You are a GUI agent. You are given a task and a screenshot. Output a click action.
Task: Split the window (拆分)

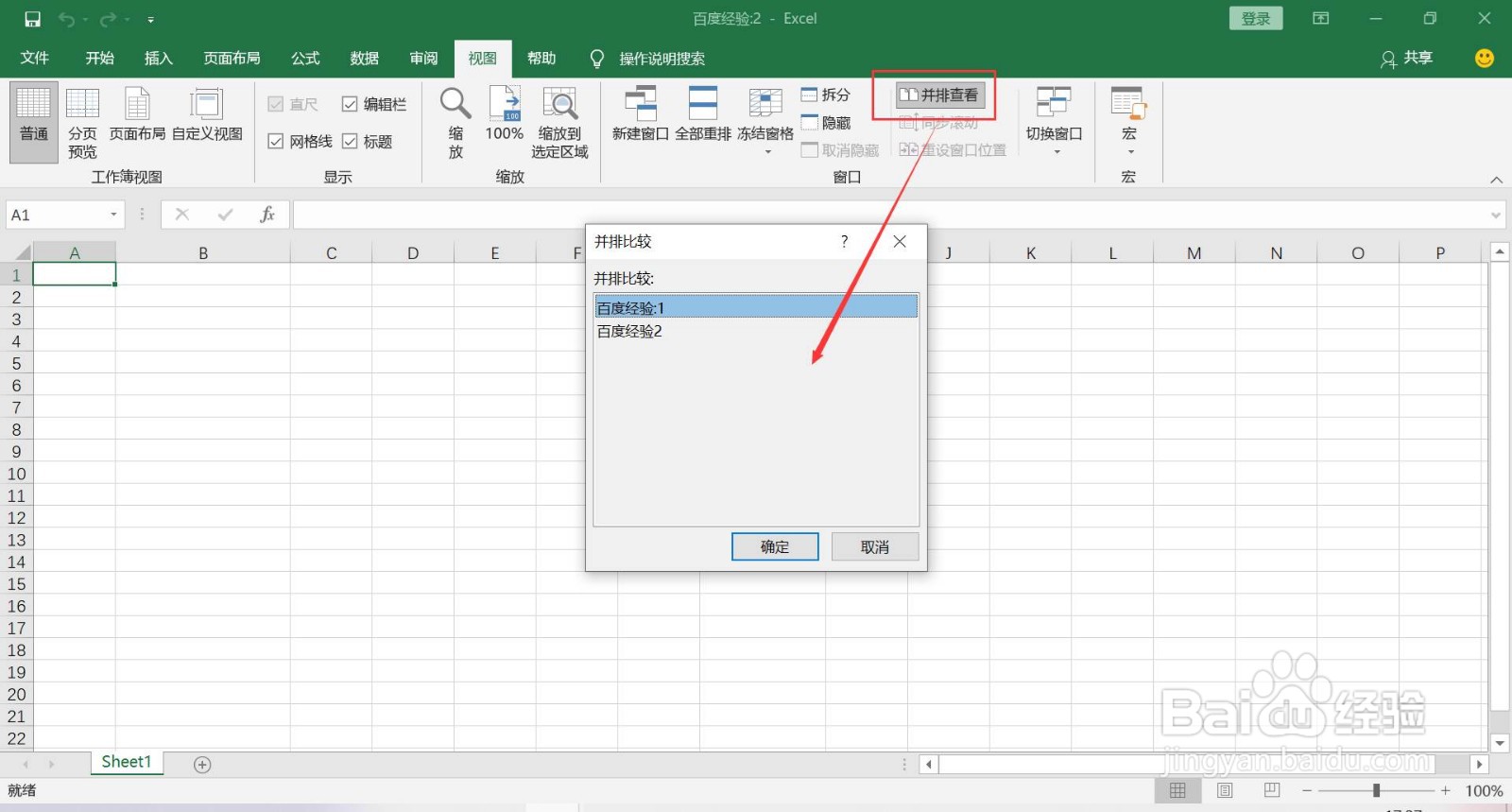click(x=826, y=95)
